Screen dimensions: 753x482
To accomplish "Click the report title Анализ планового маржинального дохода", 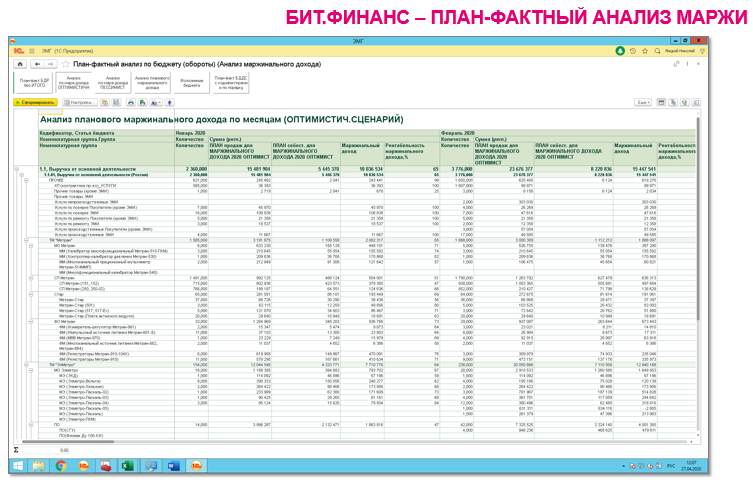I will (222, 120).
